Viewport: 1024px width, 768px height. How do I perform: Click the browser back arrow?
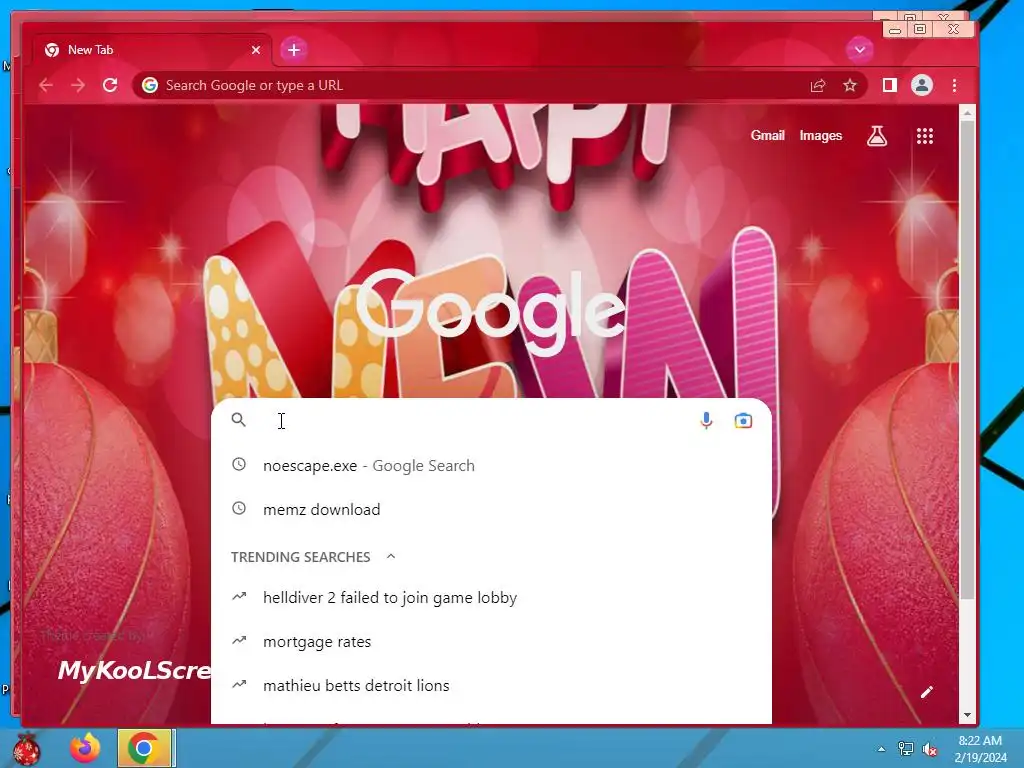[x=46, y=85]
